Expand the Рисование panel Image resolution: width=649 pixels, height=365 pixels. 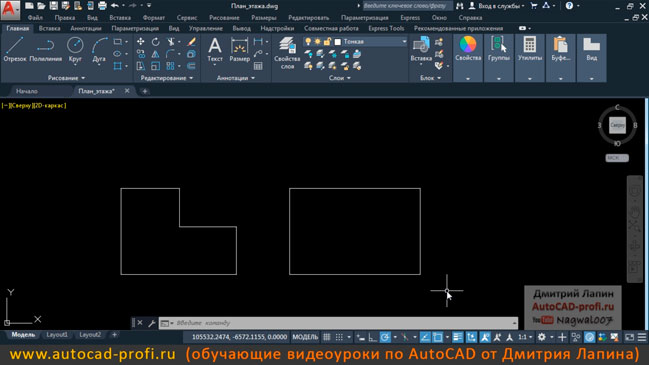pos(66,78)
